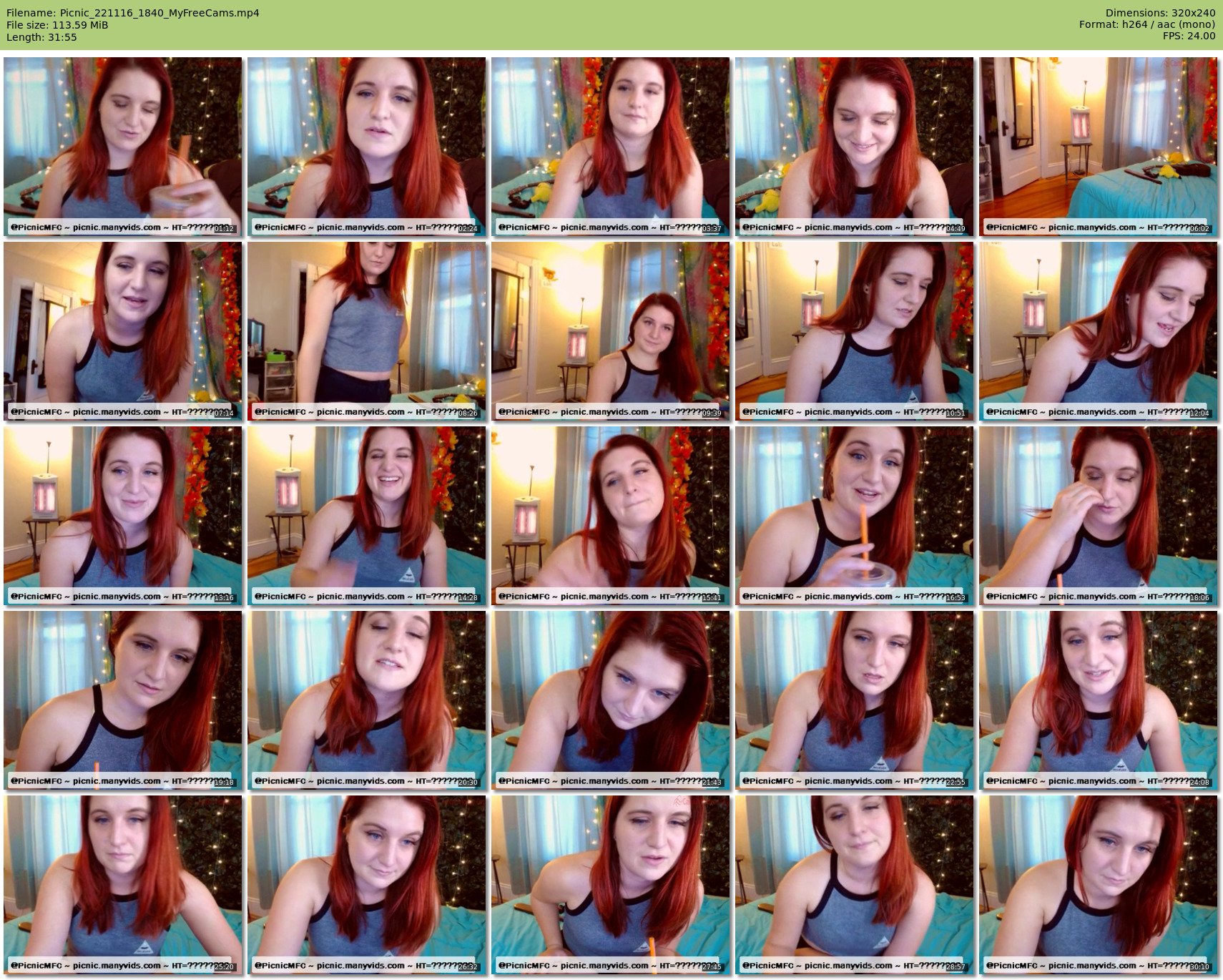1223x980 pixels.
Task: Click the frame timestamped 18:06
Action: click(1098, 516)
